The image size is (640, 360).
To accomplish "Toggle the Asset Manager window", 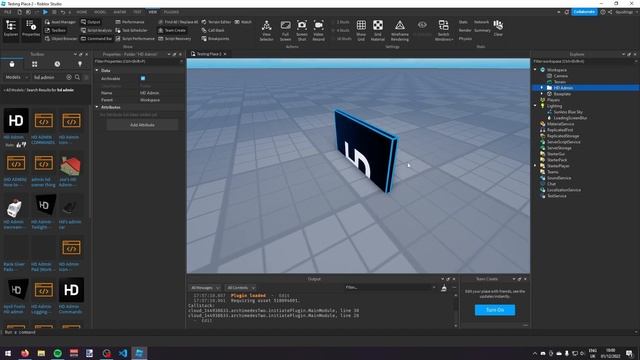I will 60,22.
